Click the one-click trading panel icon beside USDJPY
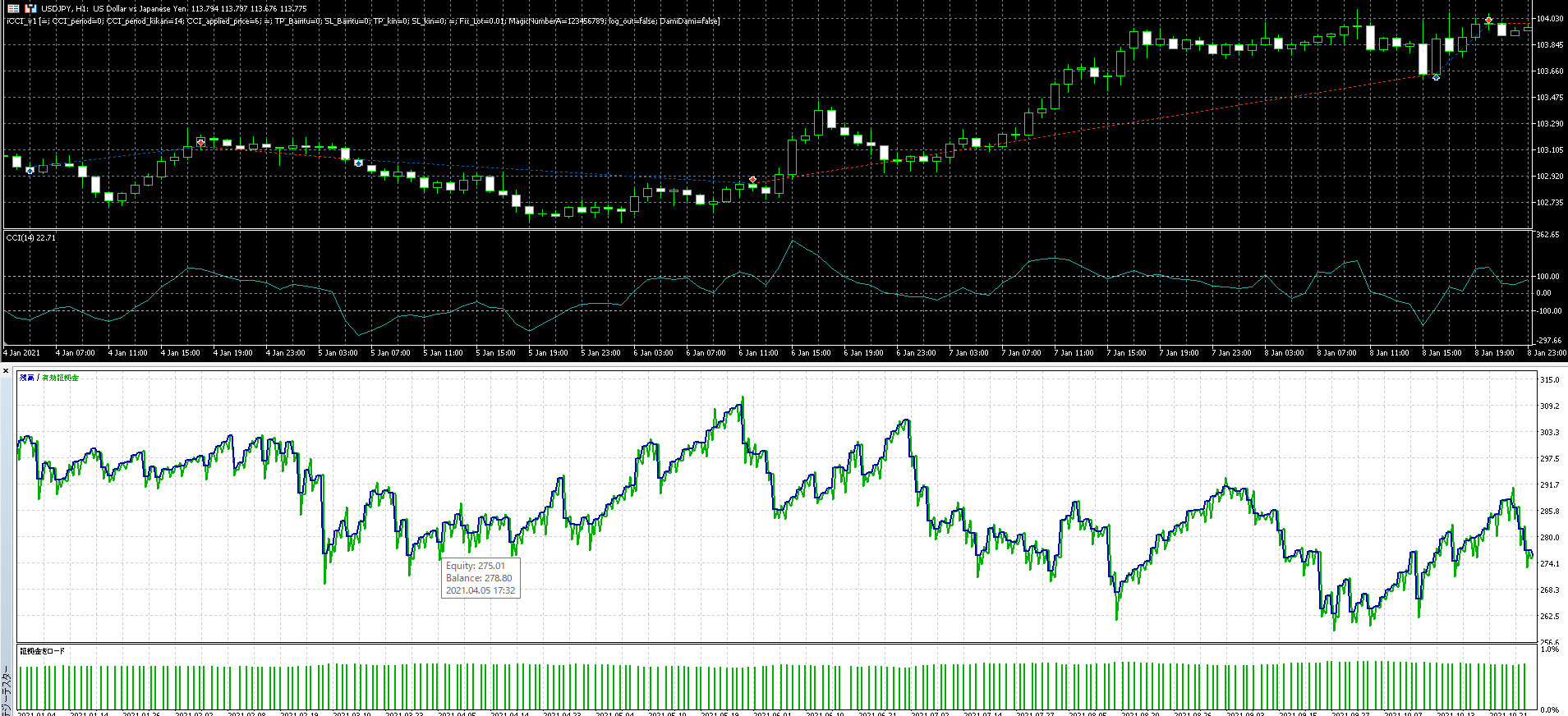Screen dimensions: 1568x716 14,9
